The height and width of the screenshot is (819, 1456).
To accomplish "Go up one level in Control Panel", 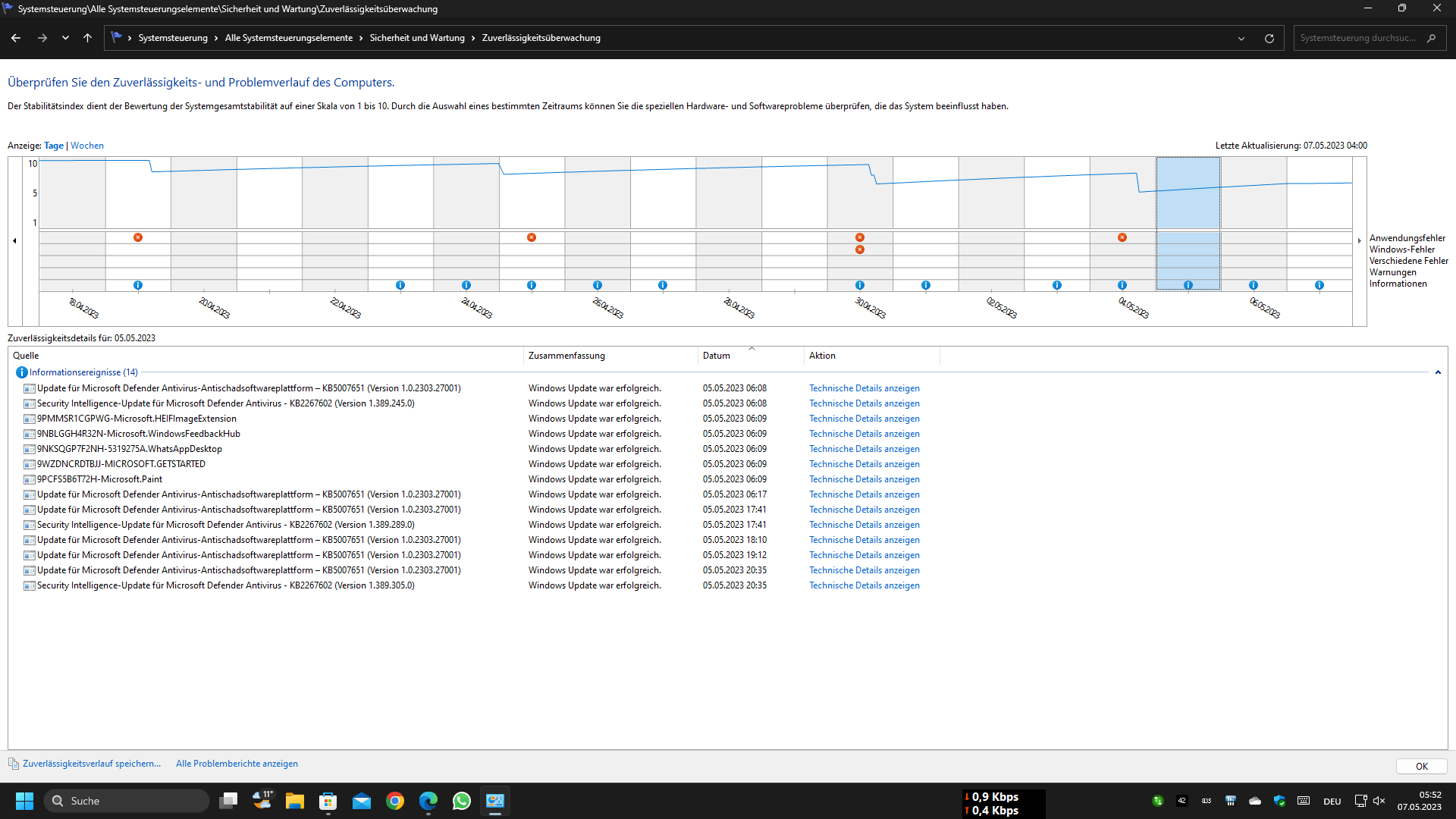I will [x=88, y=38].
